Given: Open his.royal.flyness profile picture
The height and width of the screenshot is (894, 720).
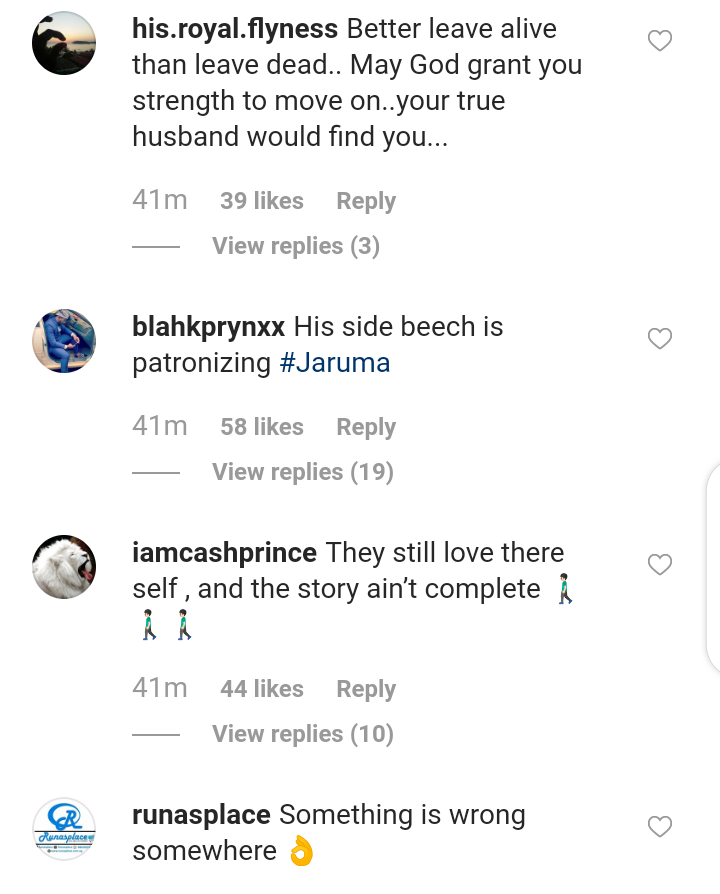Looking at the screenshot, I should coord(64,43).
